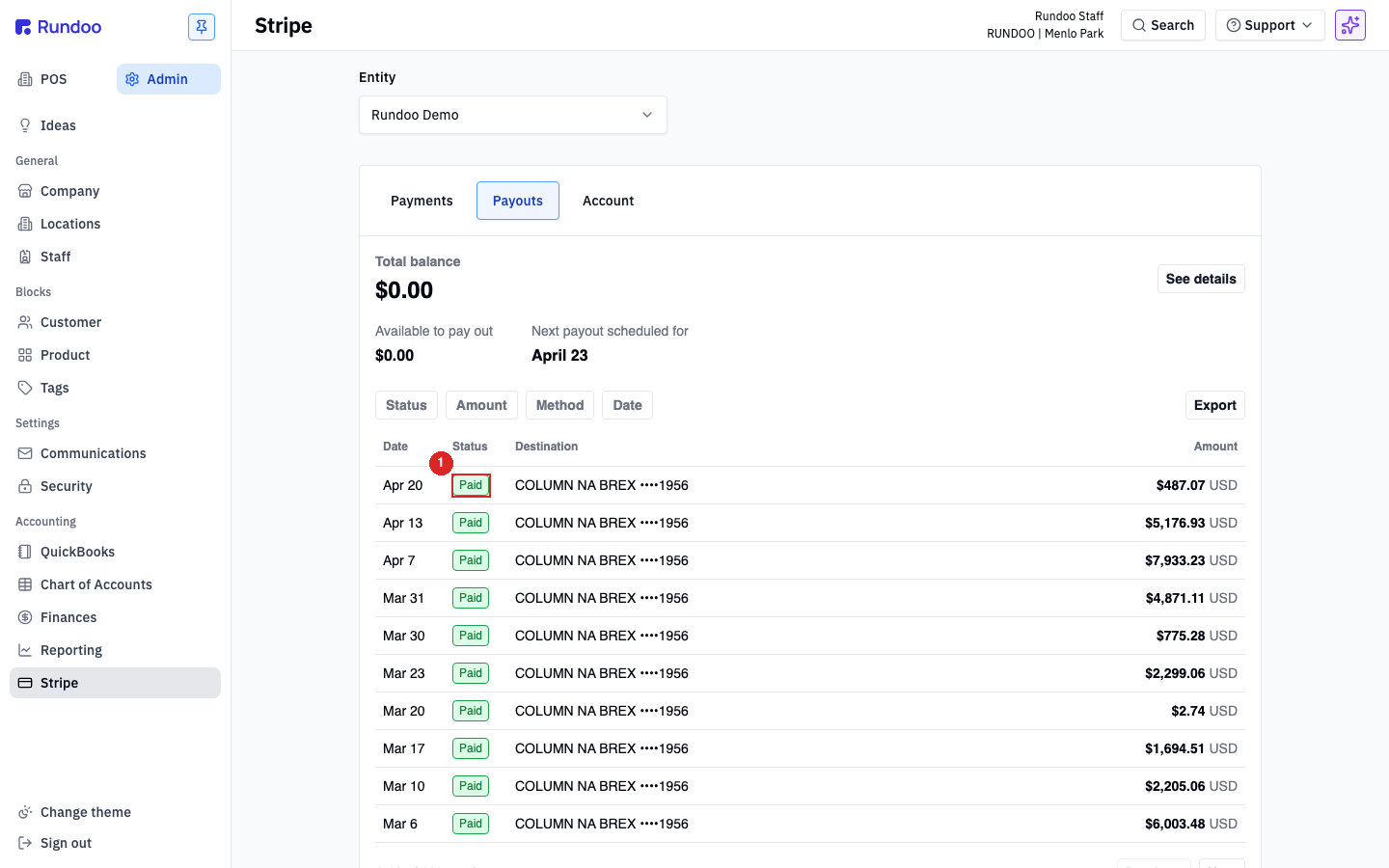Viewport: 1389px width, 868px height.
Task: Click the Sign out arrow icon
Action: (x=25, y=843)
